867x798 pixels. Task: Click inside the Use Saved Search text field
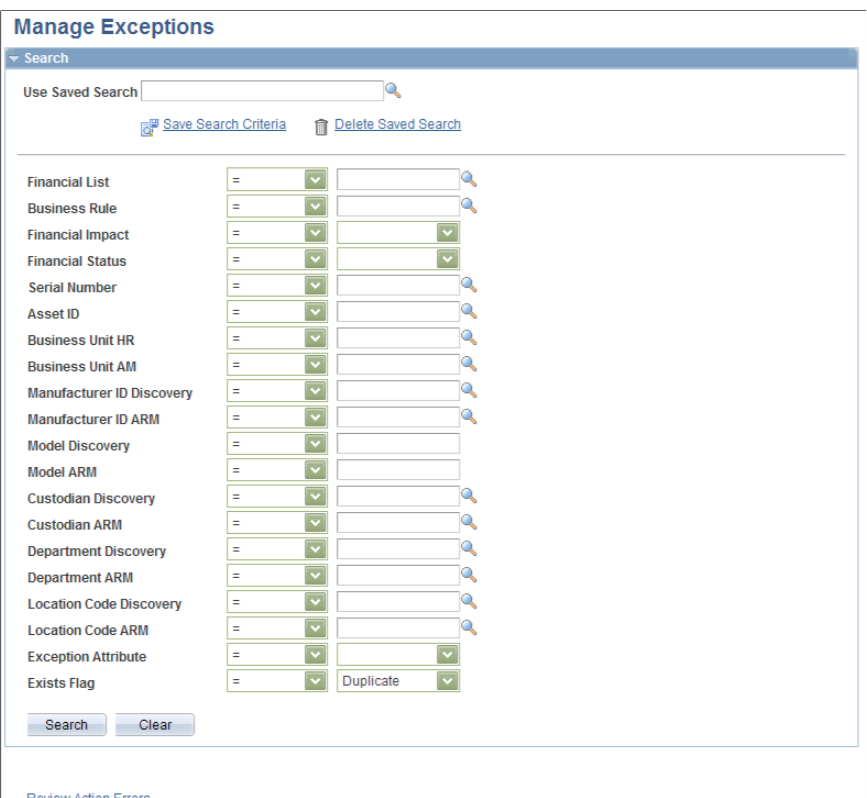click(x=260, y=91)
